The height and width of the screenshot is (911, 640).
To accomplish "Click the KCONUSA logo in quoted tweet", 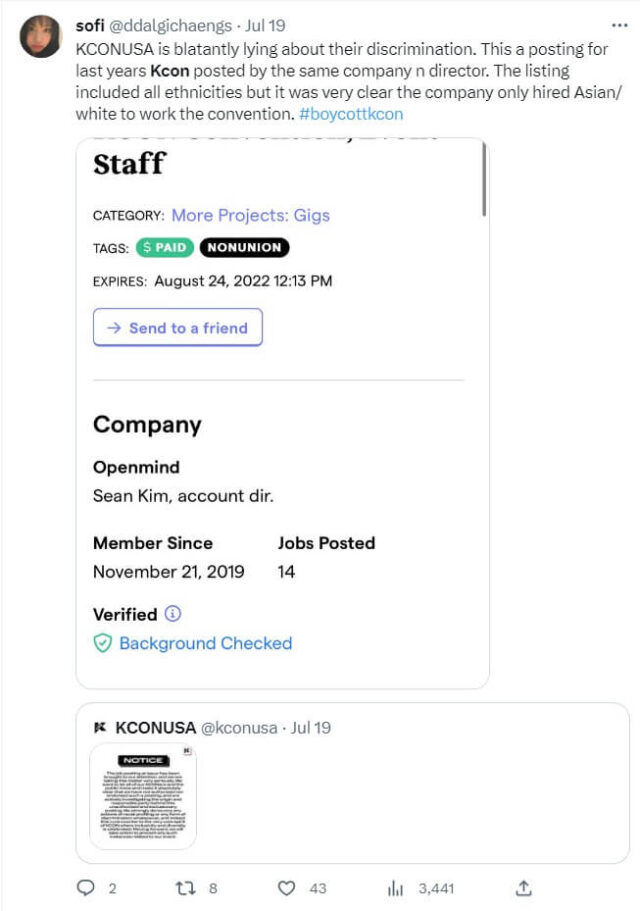I will tap(100, 727).
